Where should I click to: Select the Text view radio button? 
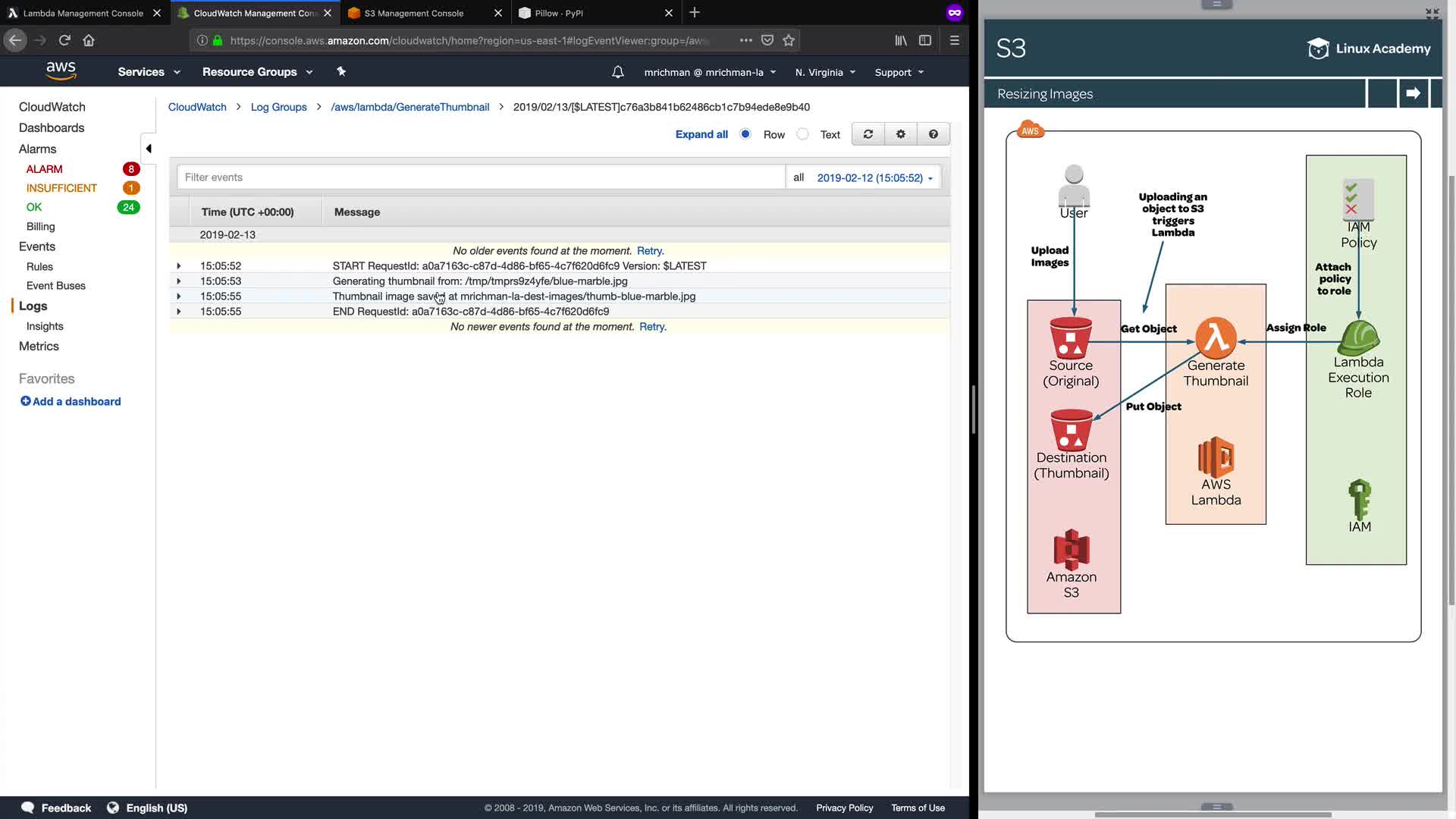[x=802, y=134]
